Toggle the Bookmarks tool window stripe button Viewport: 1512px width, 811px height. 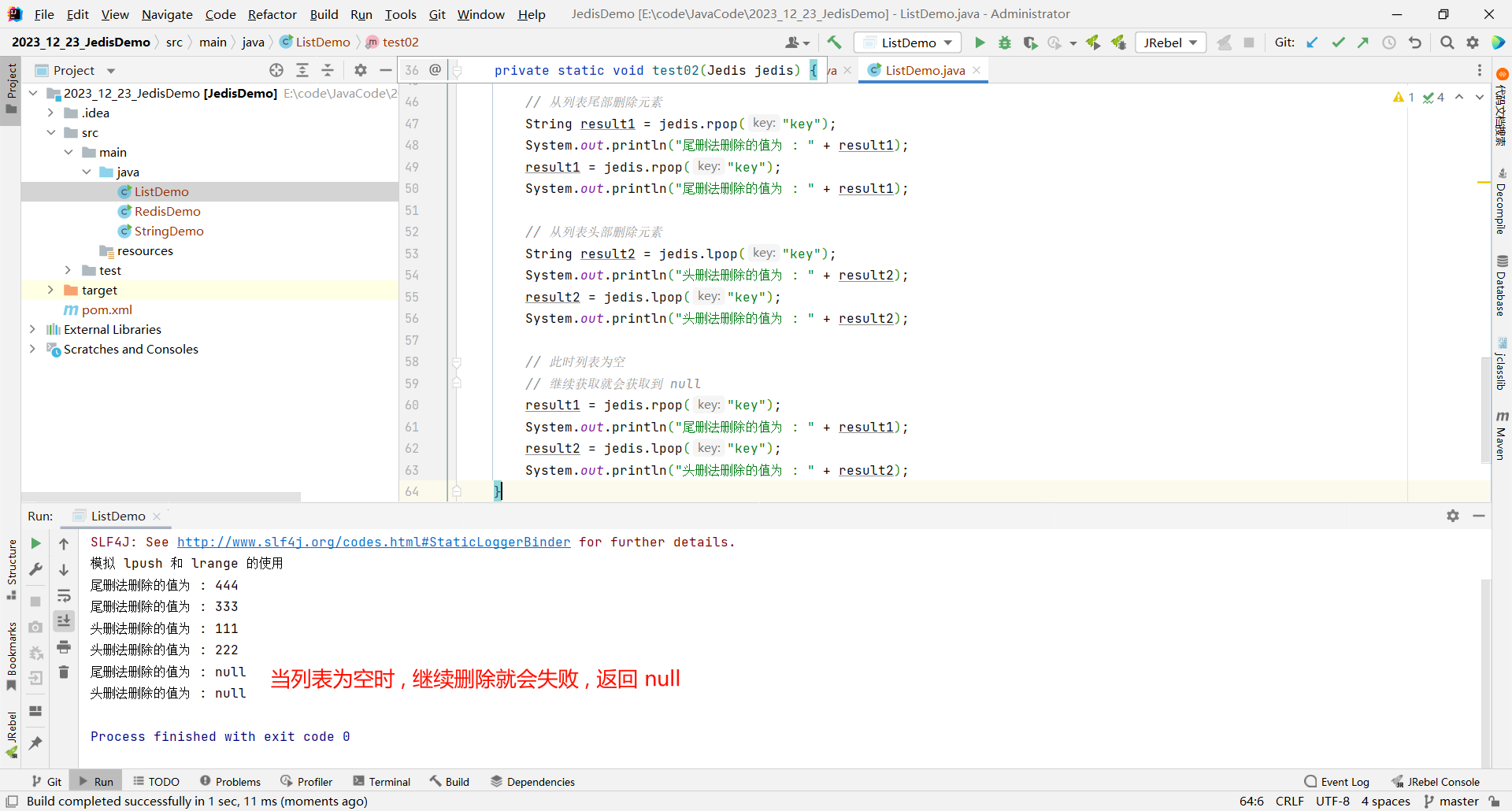11,656
